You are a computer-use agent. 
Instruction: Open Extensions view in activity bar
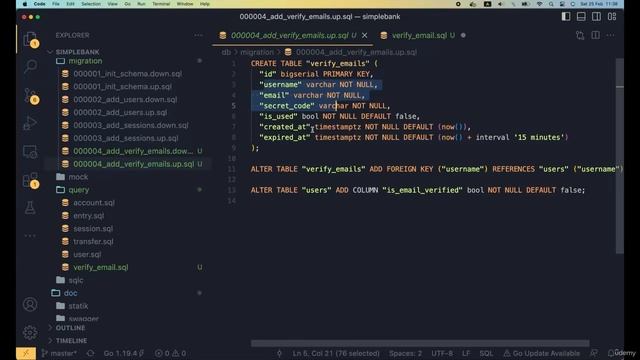30,180
